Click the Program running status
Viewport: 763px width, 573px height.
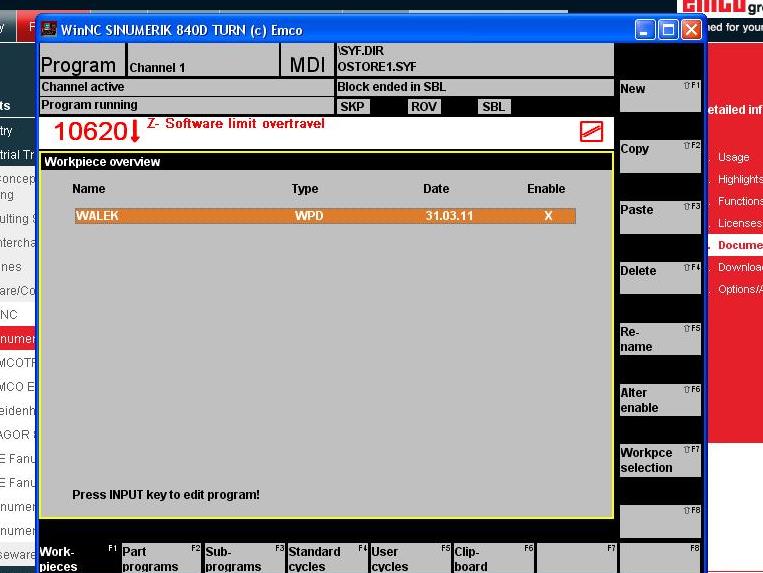186,105
